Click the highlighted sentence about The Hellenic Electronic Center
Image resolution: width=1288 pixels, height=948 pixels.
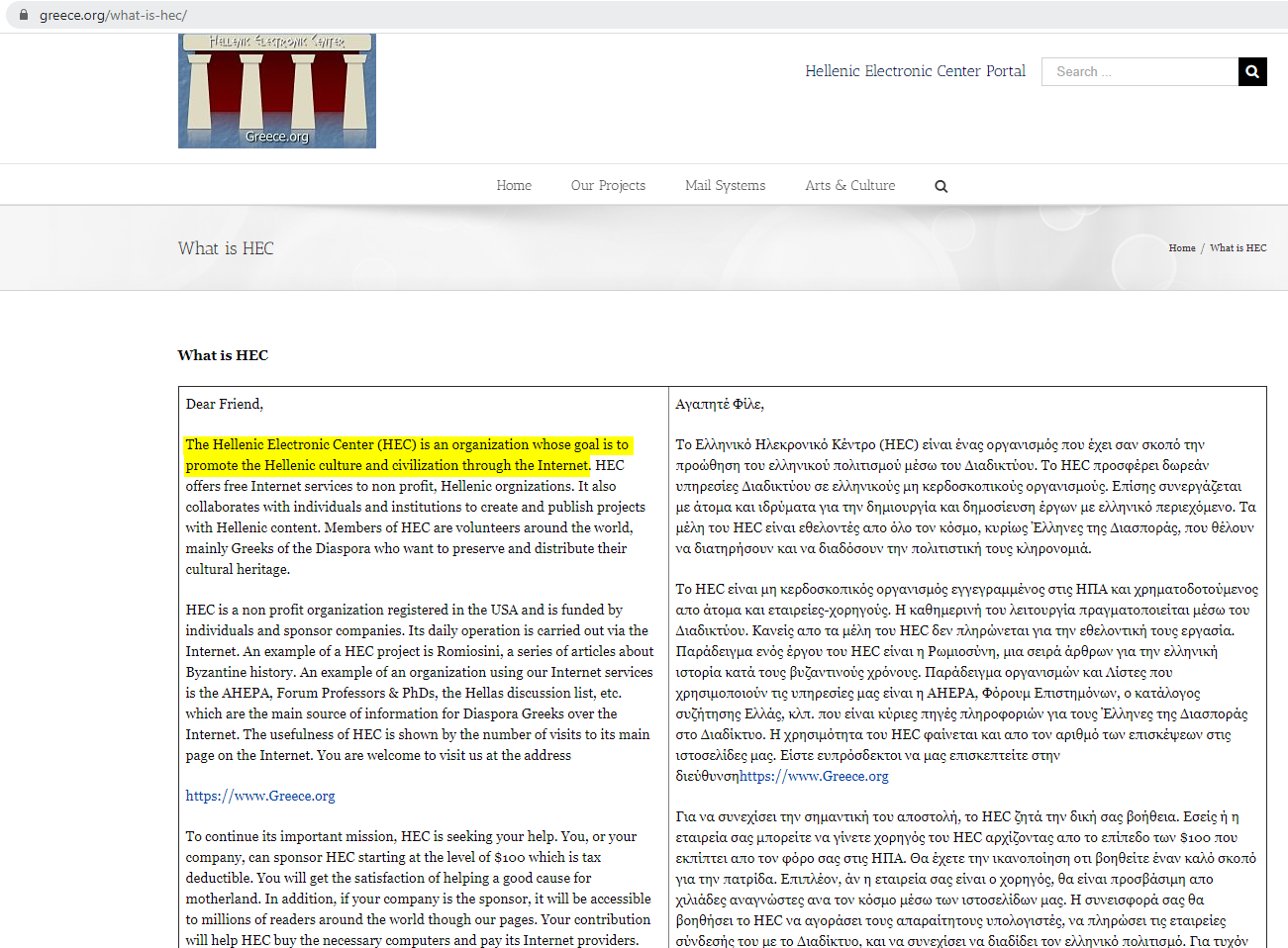coord(407,455)
